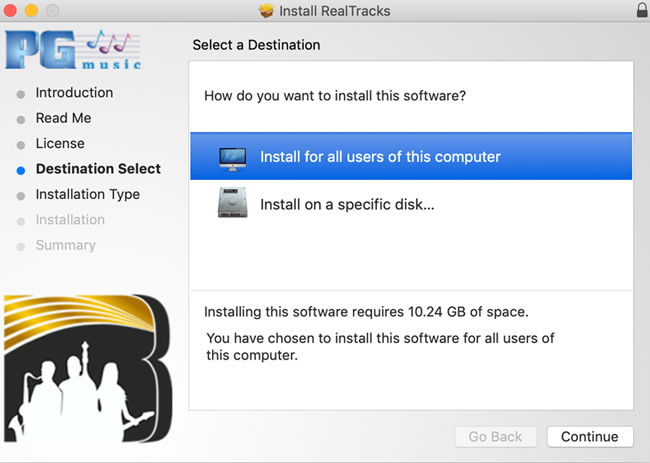Click the lock icon in title bar
This screenshot has width=650, height=463.
tap(642, 10)
